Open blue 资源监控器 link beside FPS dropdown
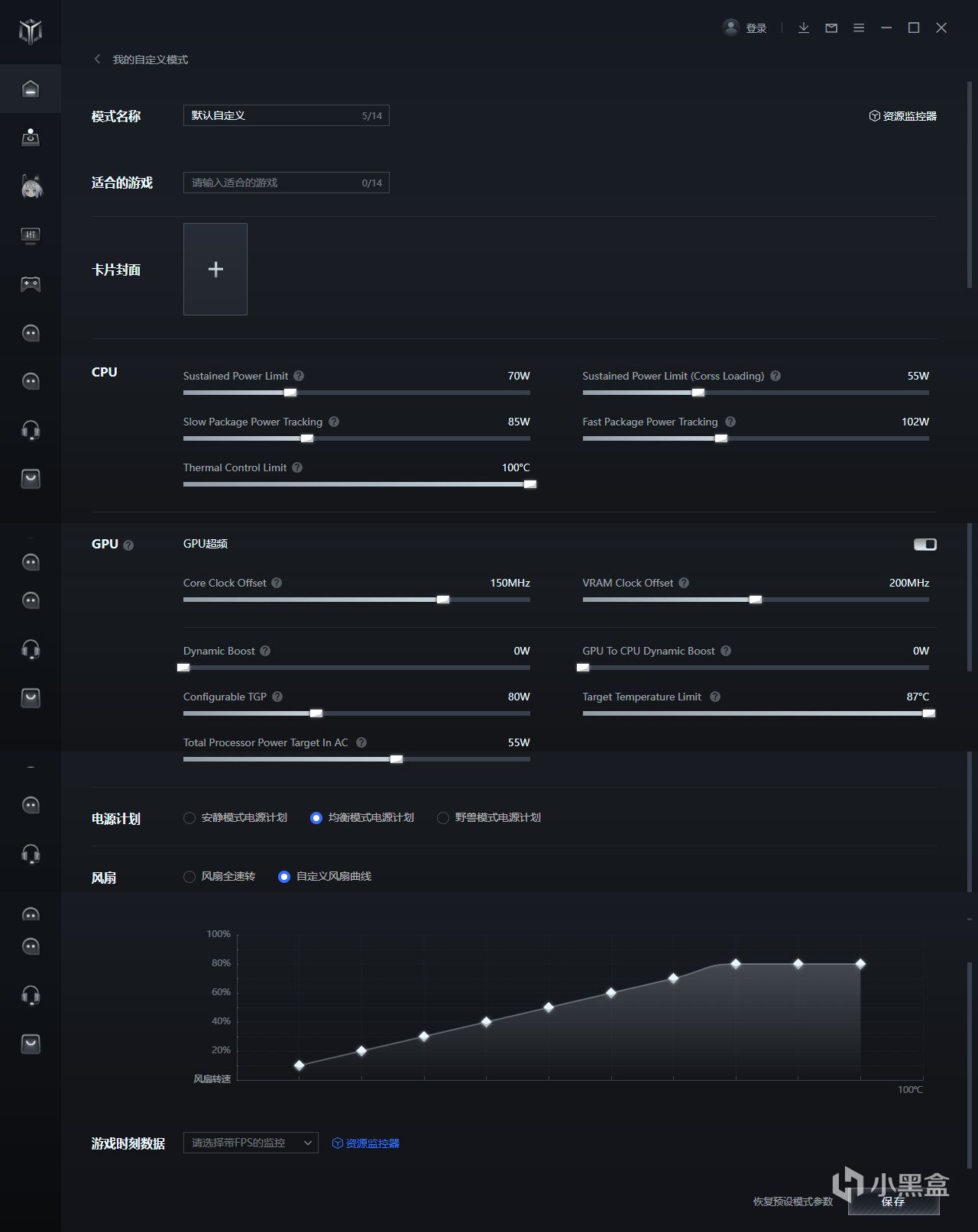This screenshot has height=1232, width=978. pyautogui.click(x=366, y=1143)
